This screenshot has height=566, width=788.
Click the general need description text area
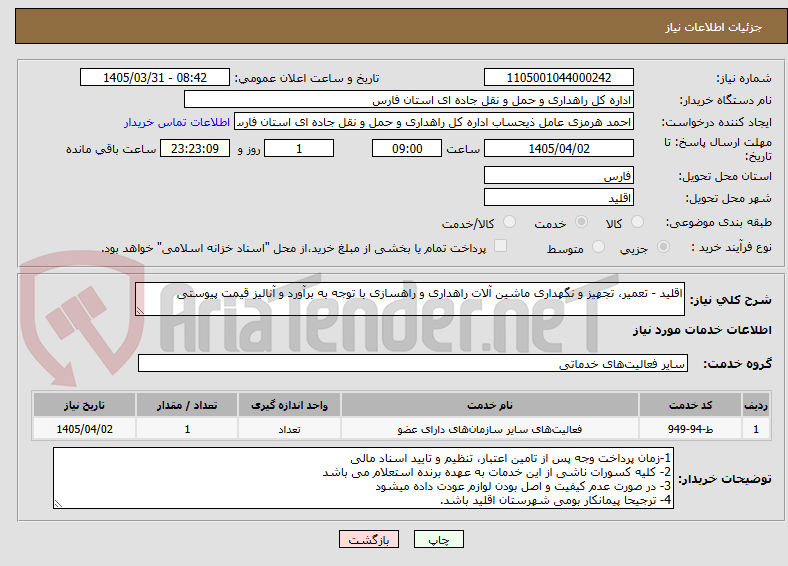click(410, 299)
